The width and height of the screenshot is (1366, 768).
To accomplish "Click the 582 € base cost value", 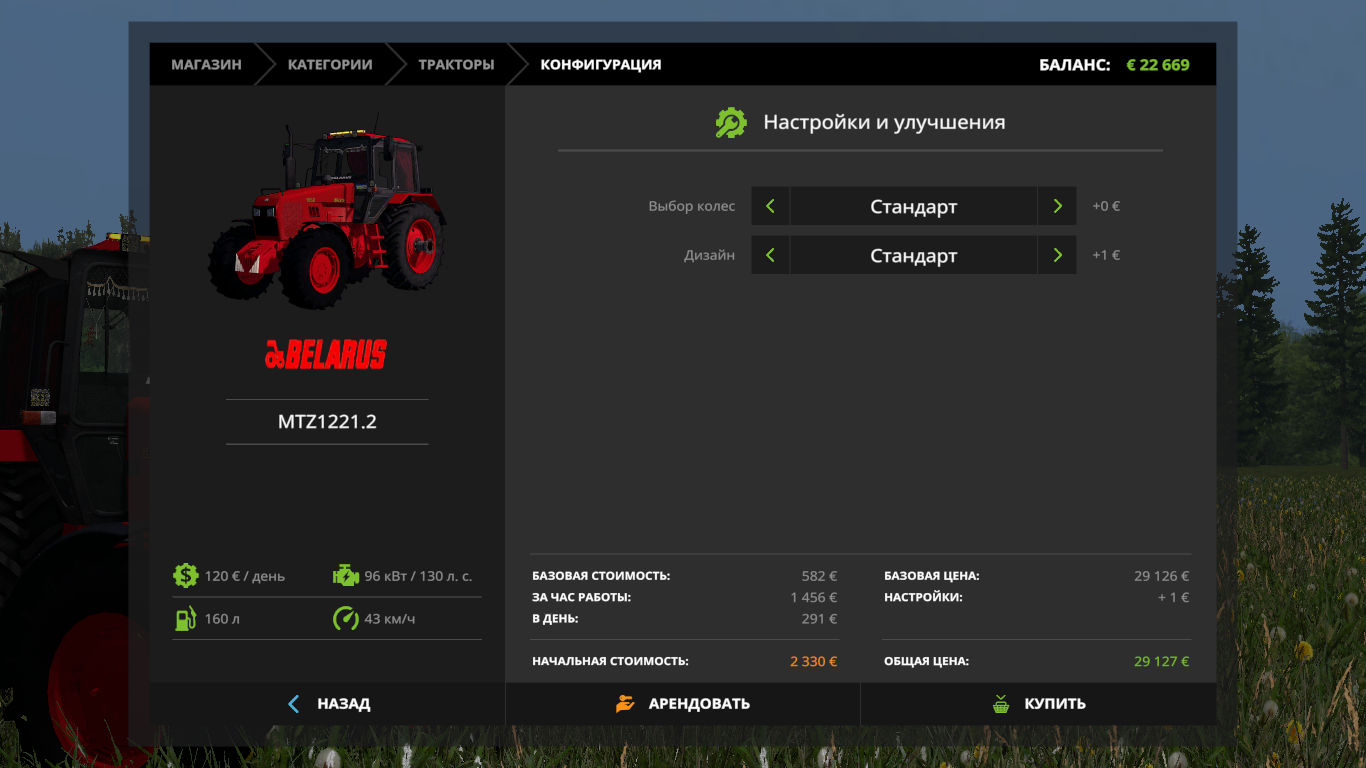I will click(819, 576).
